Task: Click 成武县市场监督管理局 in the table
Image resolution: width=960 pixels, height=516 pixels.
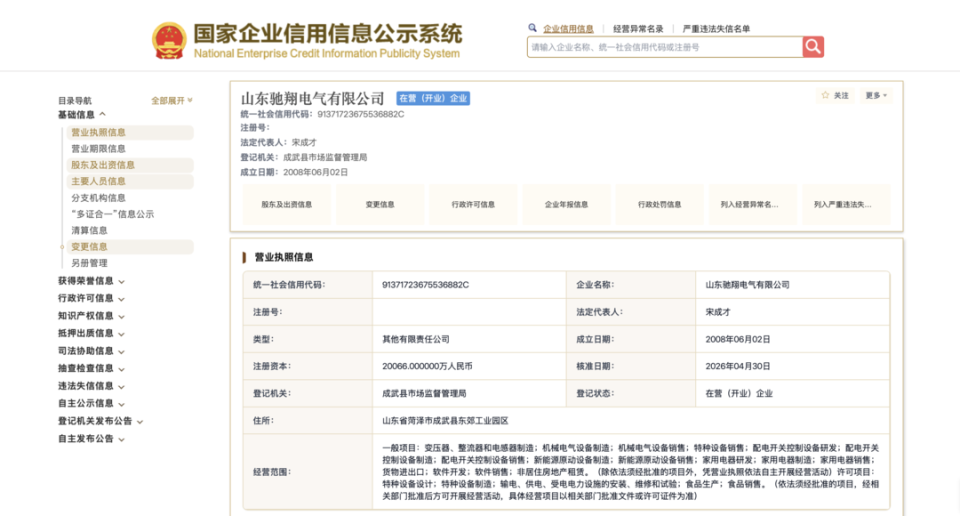Action: pyautogui.click(x=424, y=394)
